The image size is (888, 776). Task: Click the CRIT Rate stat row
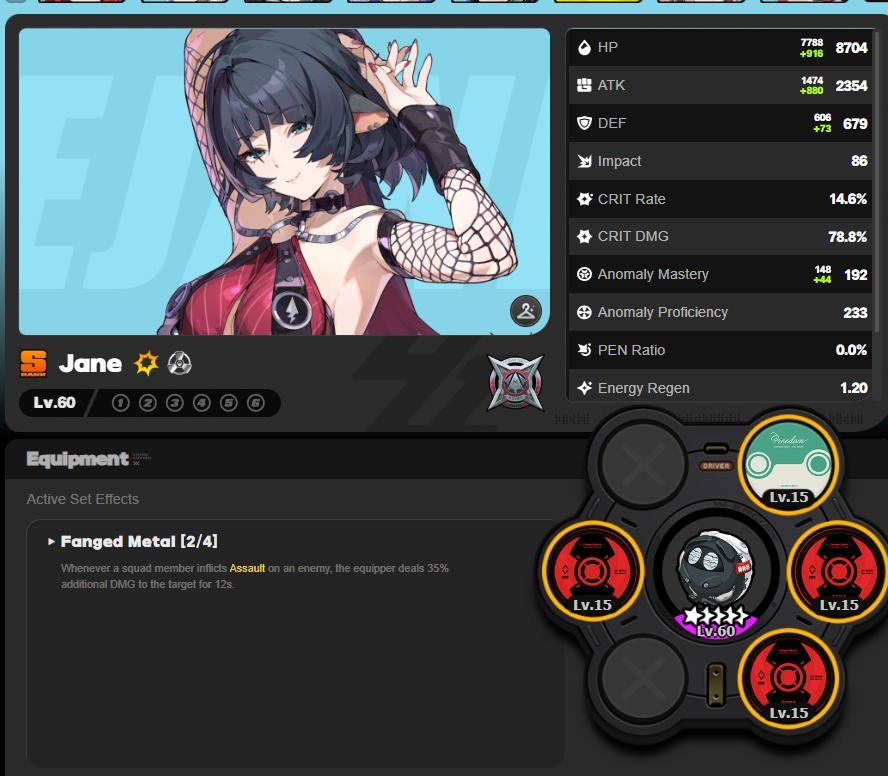[x=720, y=199]
